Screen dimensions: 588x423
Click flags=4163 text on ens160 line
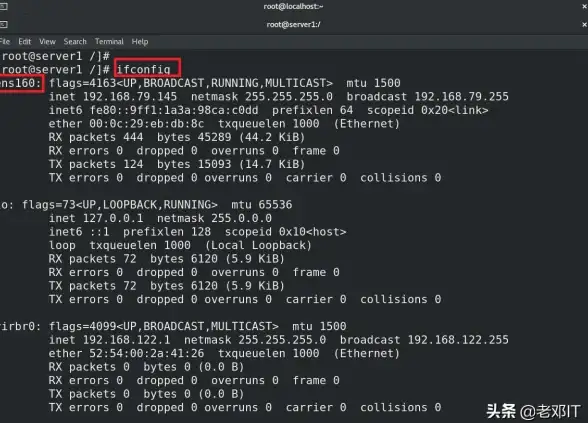pyautogui.click(x=83, y=83)
